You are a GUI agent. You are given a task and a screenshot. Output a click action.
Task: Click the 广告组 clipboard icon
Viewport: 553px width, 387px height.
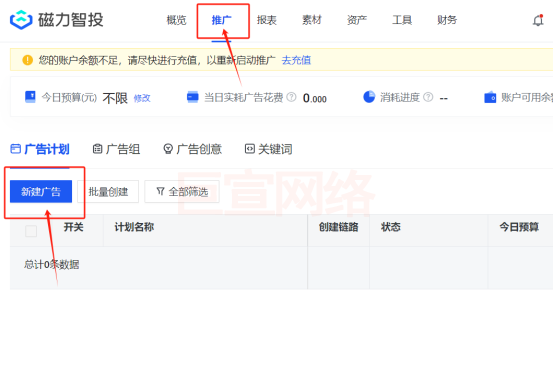pyautogui.click(x=97, y=149)
